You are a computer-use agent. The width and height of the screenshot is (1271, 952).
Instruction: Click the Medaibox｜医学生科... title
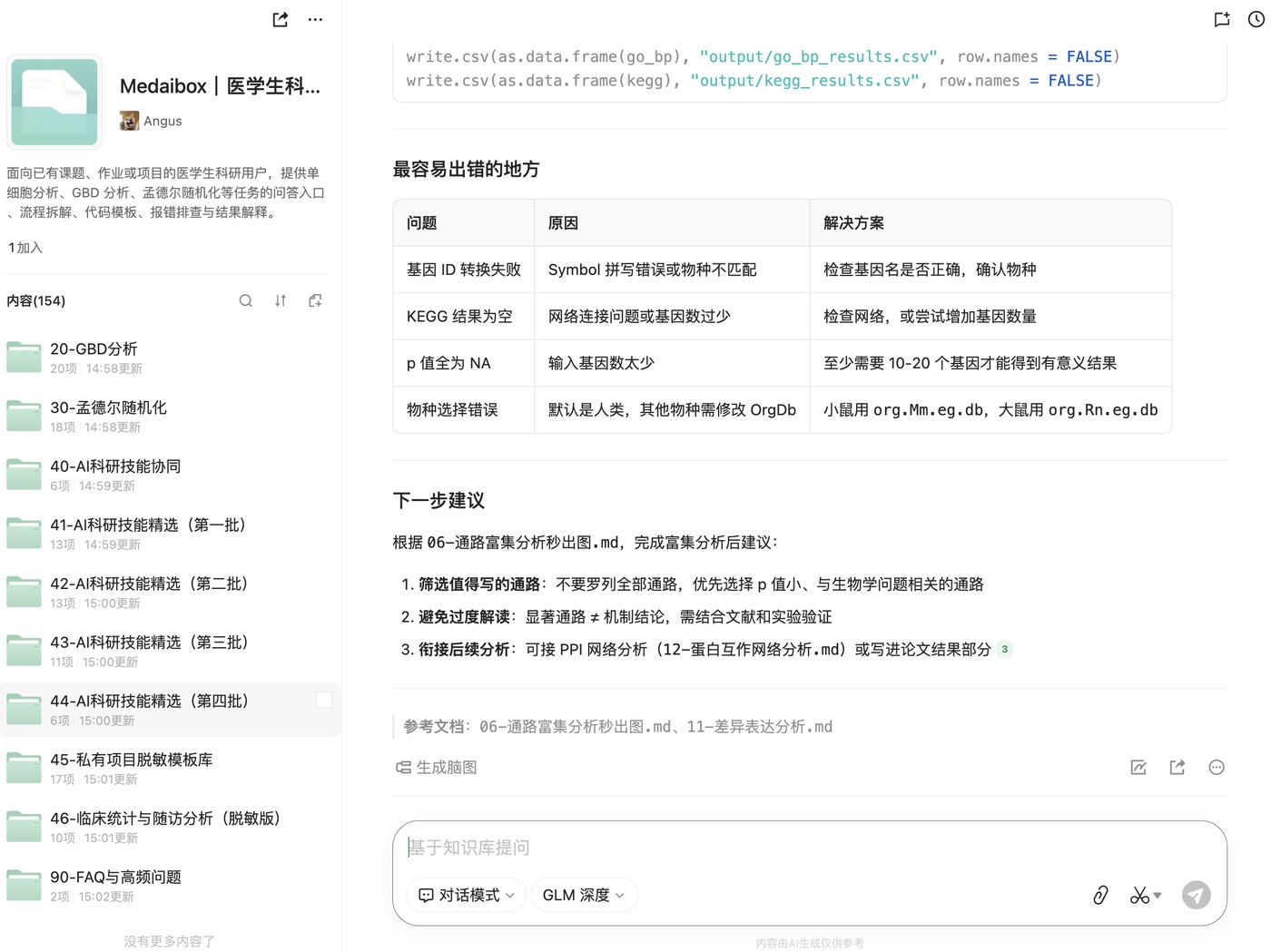click(220, 86)
